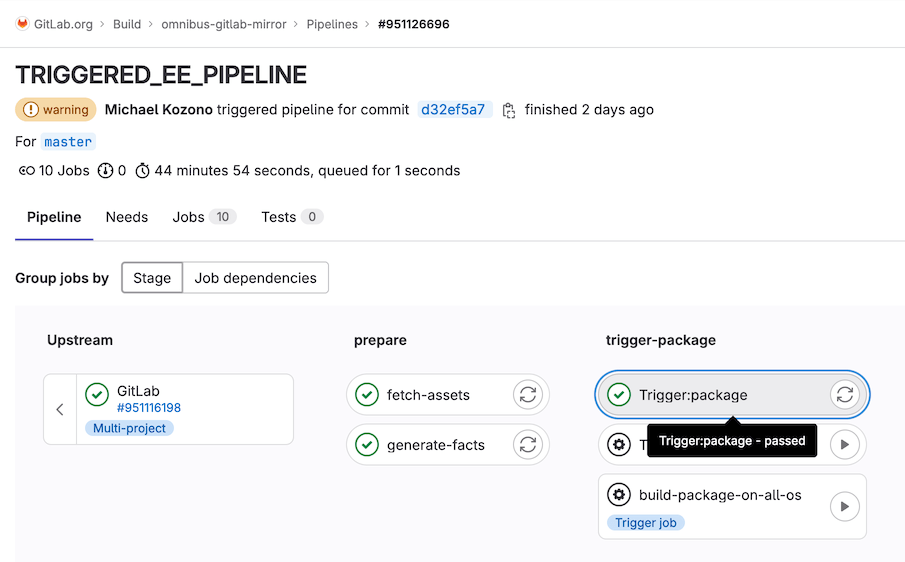The width and height of the screenshot is (905, 562).
Task: Open the Tests tab
Action: (278, 217)
